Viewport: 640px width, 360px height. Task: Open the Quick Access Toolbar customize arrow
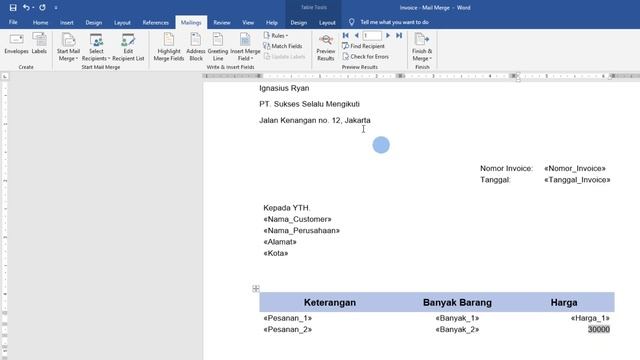(56, 8)
